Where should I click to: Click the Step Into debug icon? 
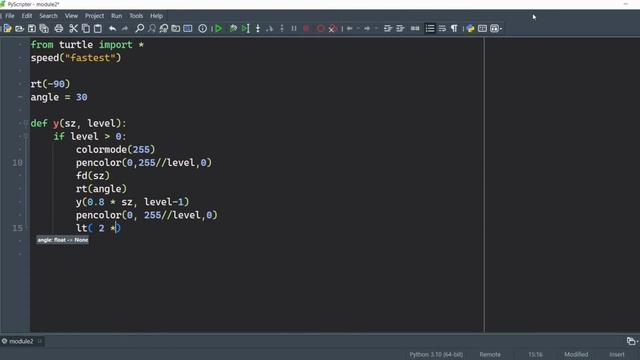tap(258, 29)
